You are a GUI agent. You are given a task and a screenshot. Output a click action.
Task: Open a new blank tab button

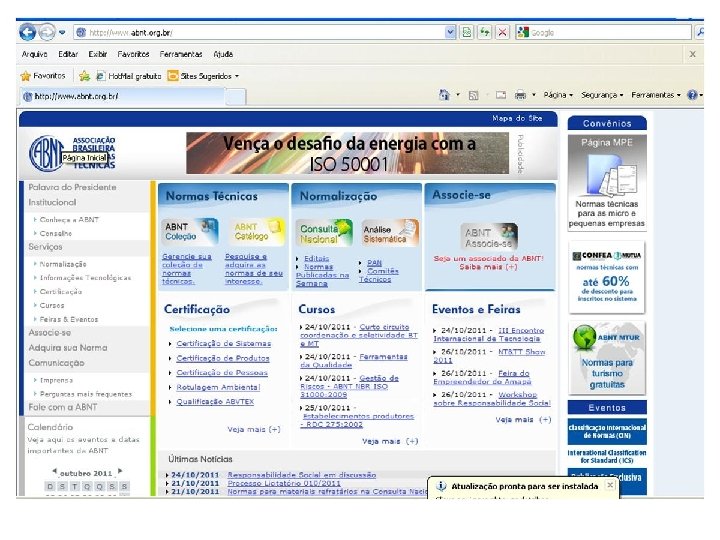236,97
